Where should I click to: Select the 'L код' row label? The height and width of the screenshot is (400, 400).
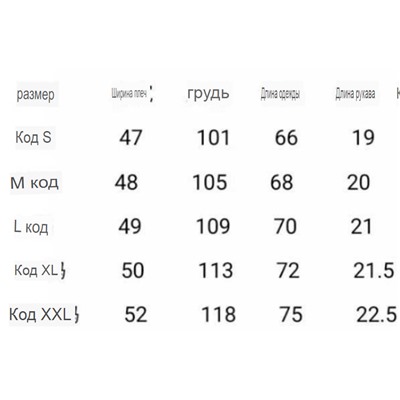click(x=31, y=227)
